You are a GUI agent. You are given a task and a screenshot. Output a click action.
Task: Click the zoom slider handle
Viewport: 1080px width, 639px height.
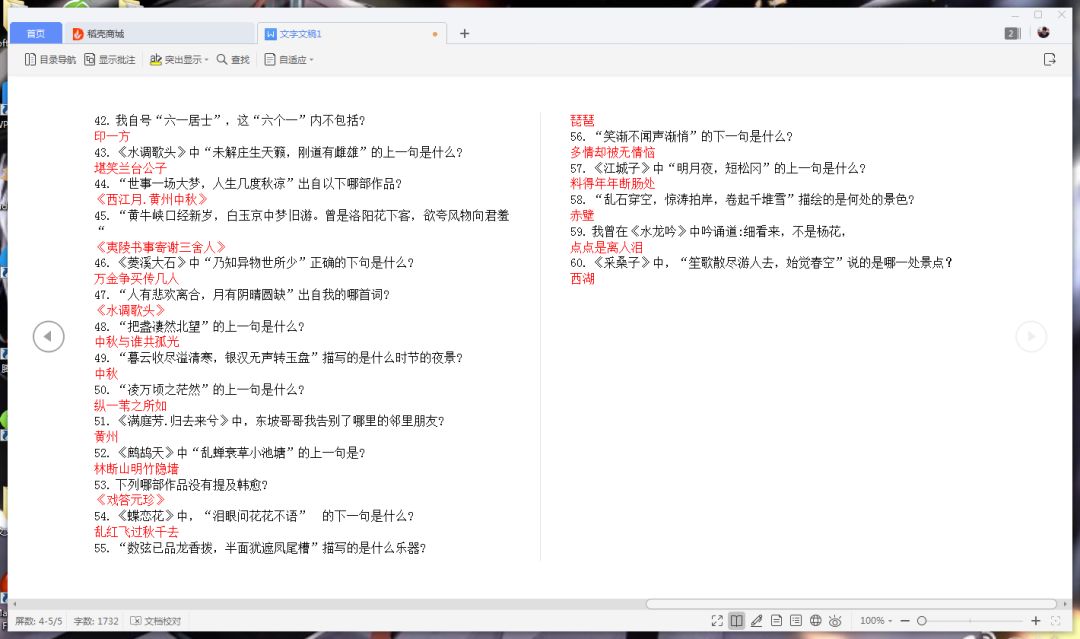[921, 621]
